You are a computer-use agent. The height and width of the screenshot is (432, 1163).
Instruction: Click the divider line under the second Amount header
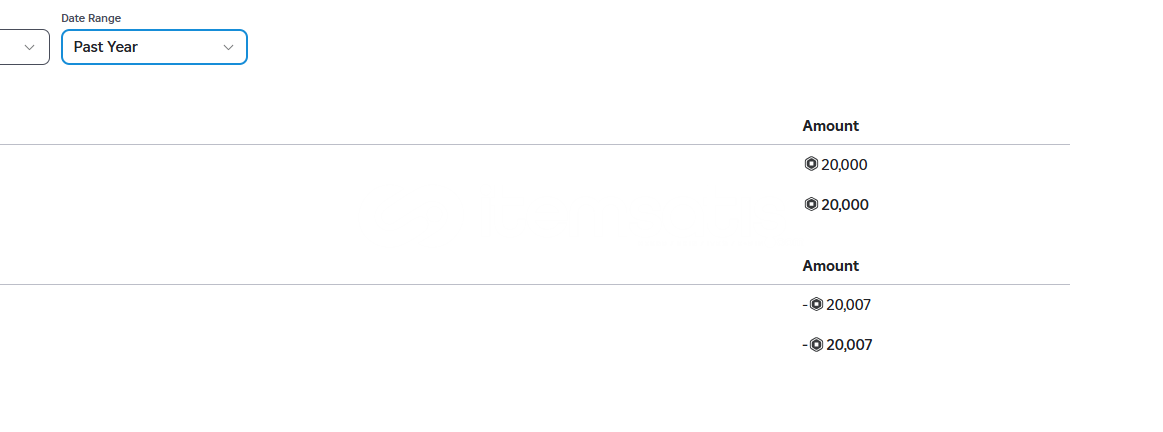(x=535, y=284)
